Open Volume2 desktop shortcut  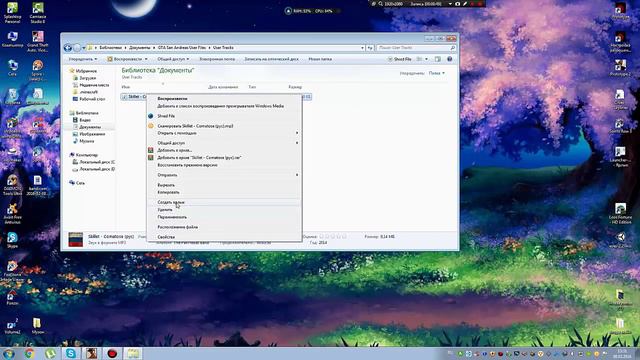12,326
